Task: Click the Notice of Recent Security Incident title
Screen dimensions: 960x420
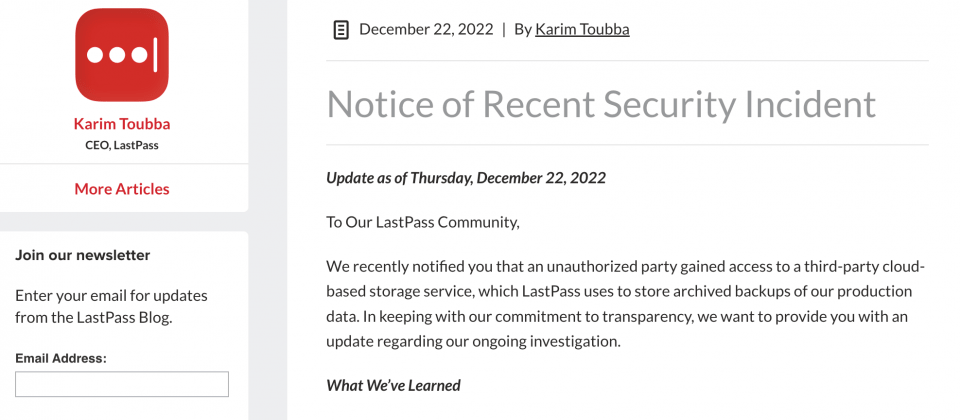Action: 601,103
